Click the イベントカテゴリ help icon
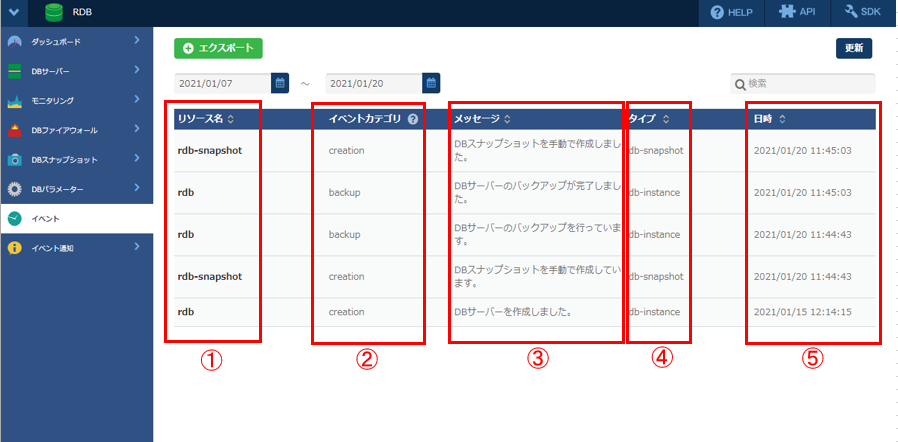Screen dimensions: 898x442 (x=412, y=120)
